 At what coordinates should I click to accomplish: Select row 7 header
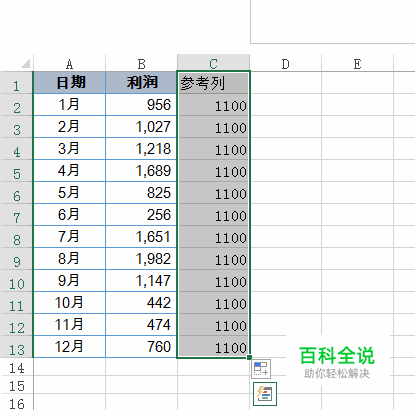pyautogui.click(x=16, y=215)
